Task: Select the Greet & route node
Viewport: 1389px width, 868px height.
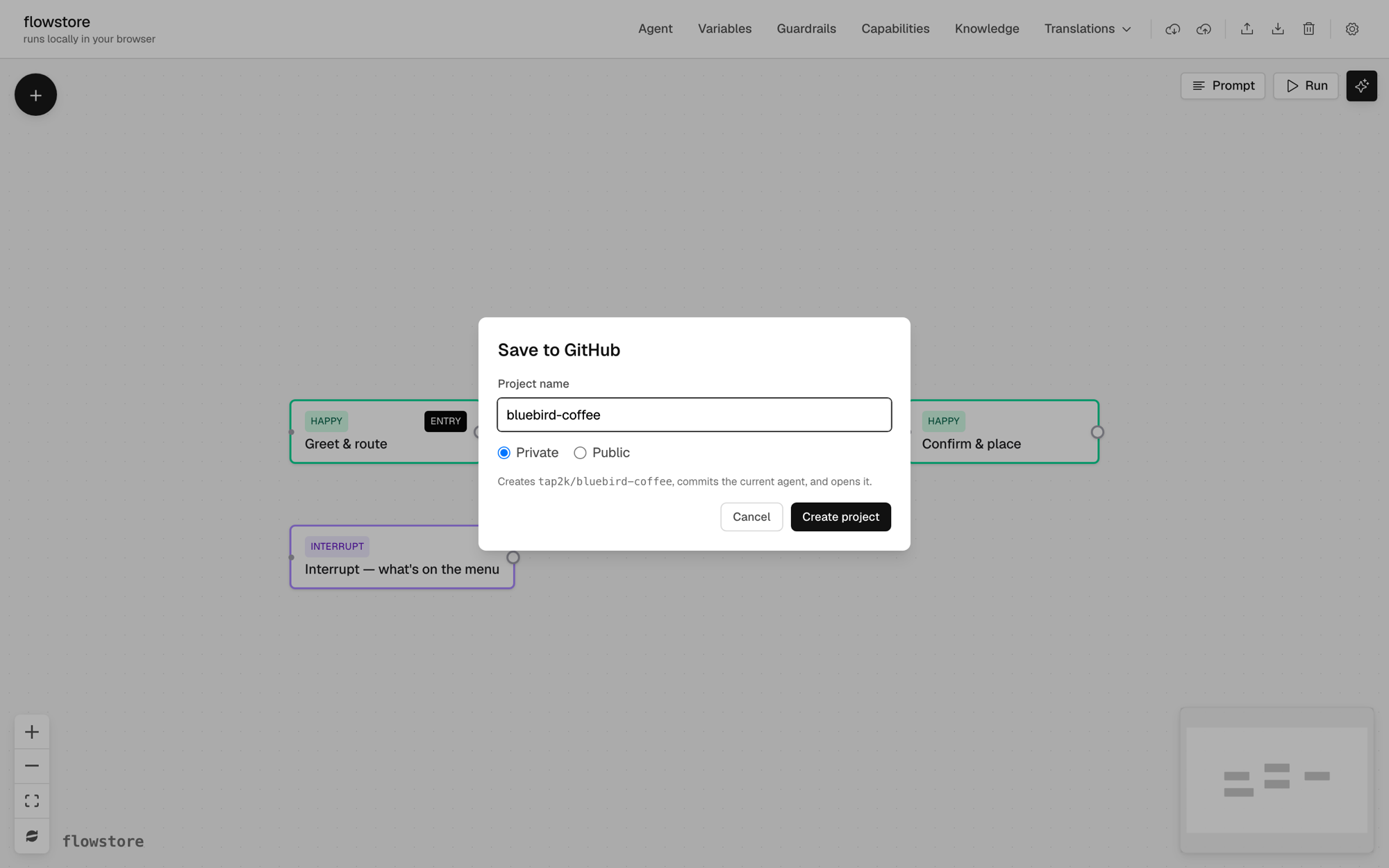Action: [x=385, y=432]
